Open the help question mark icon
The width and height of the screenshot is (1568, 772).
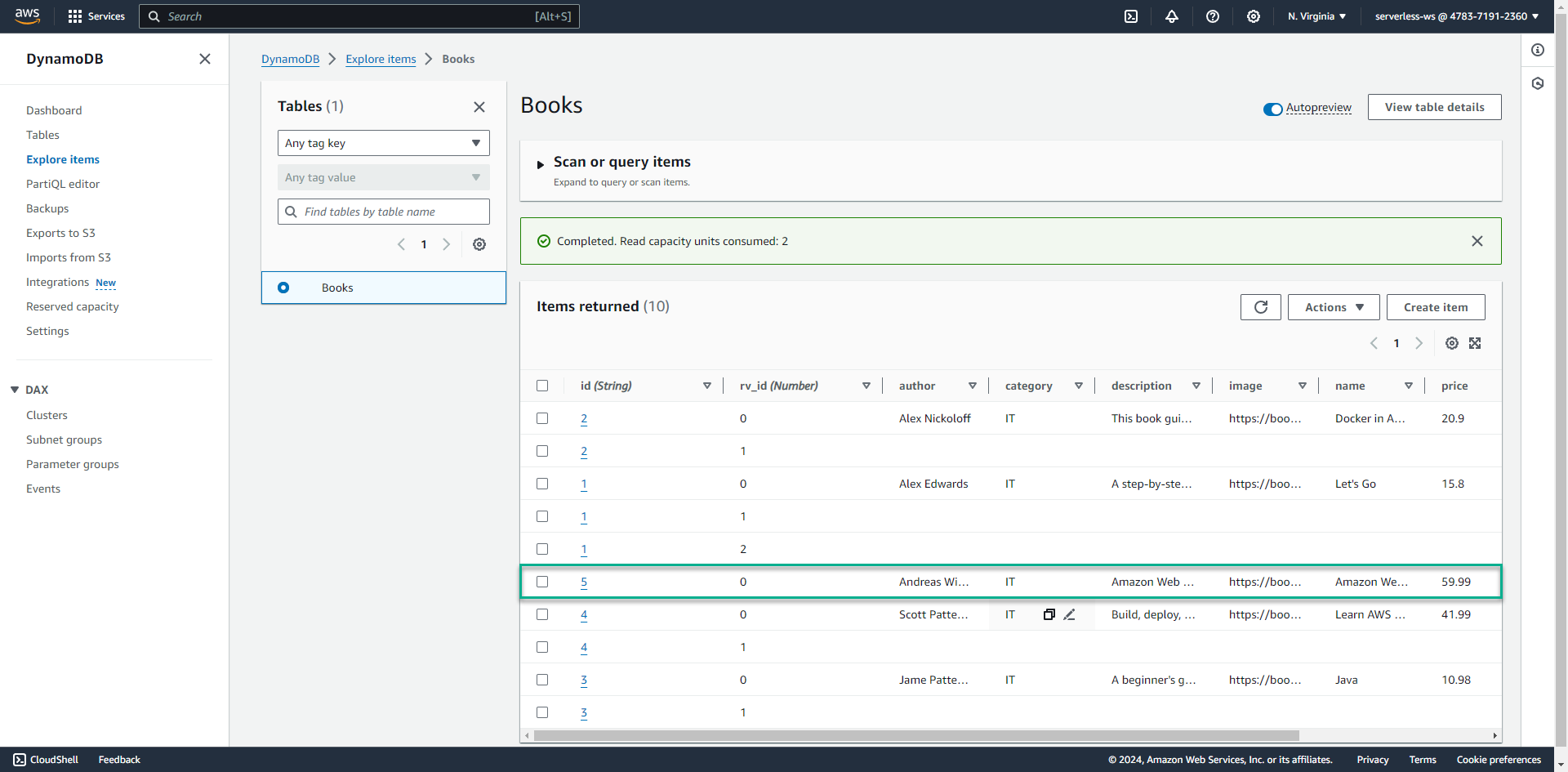click(1213, 16)
